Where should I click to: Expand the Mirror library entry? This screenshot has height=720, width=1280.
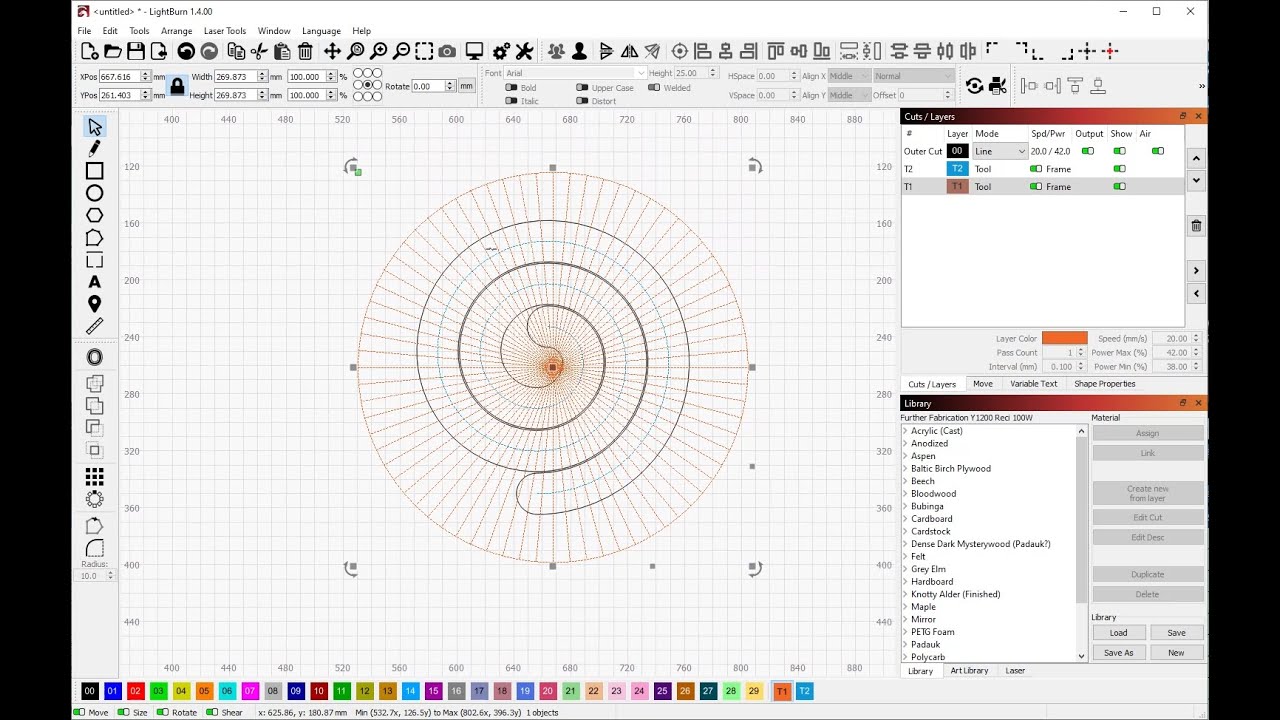[905, 619]
